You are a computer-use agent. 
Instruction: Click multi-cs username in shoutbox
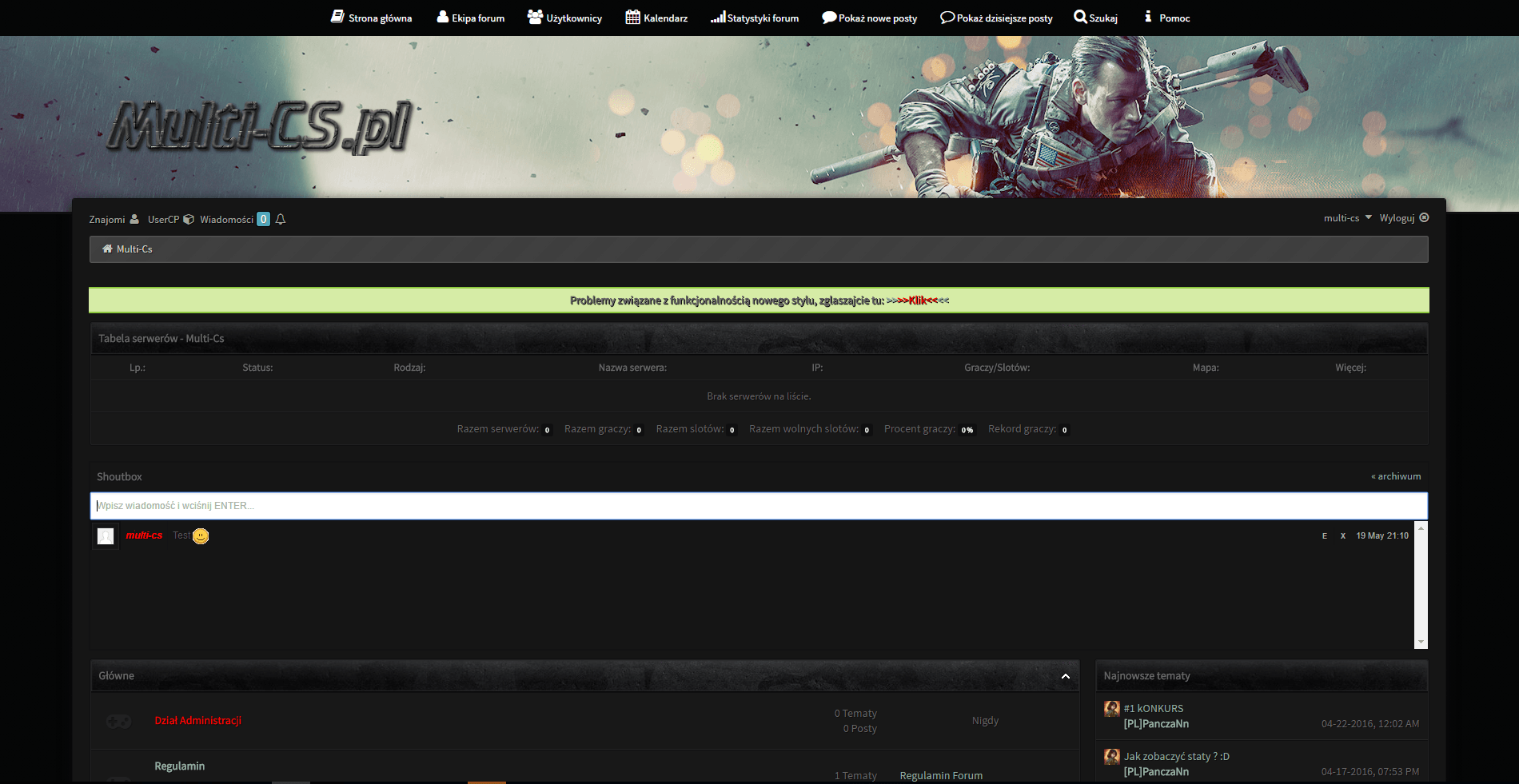coord(144,535)
